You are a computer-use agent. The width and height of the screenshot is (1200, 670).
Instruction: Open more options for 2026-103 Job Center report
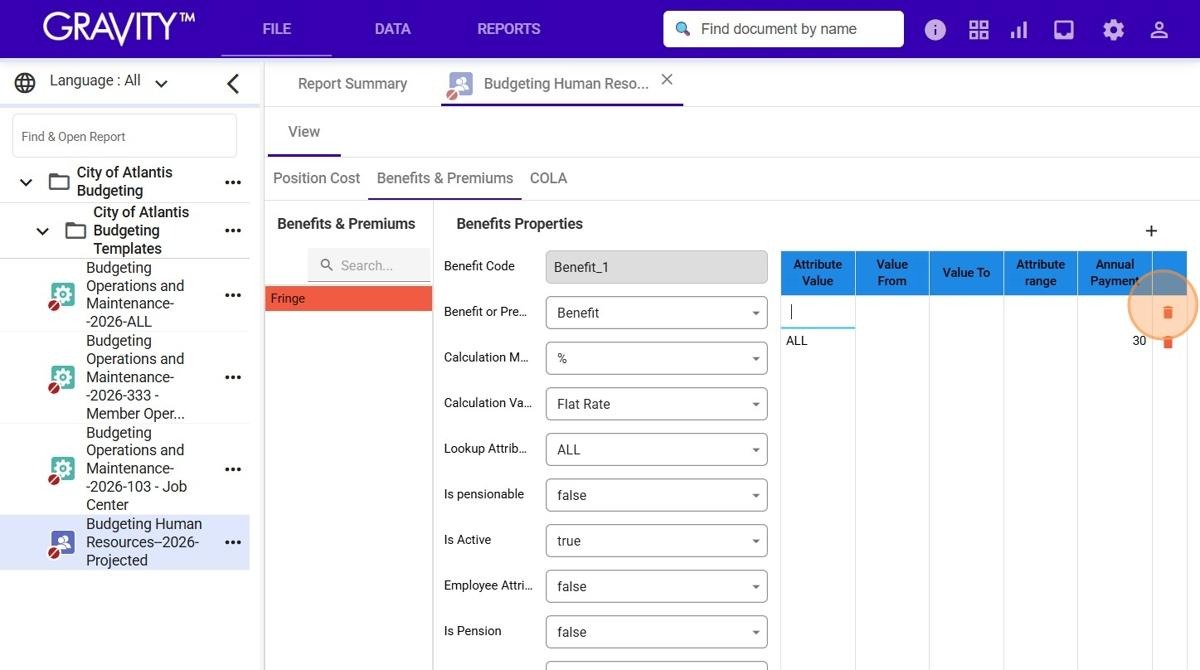(233, 469)
